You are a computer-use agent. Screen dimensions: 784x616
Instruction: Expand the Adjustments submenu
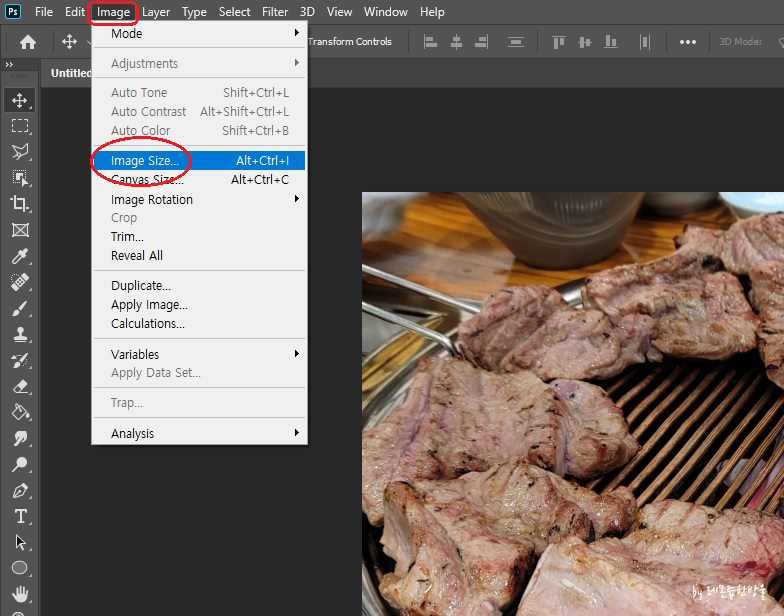pyautogui.click(x=200, y=64)
